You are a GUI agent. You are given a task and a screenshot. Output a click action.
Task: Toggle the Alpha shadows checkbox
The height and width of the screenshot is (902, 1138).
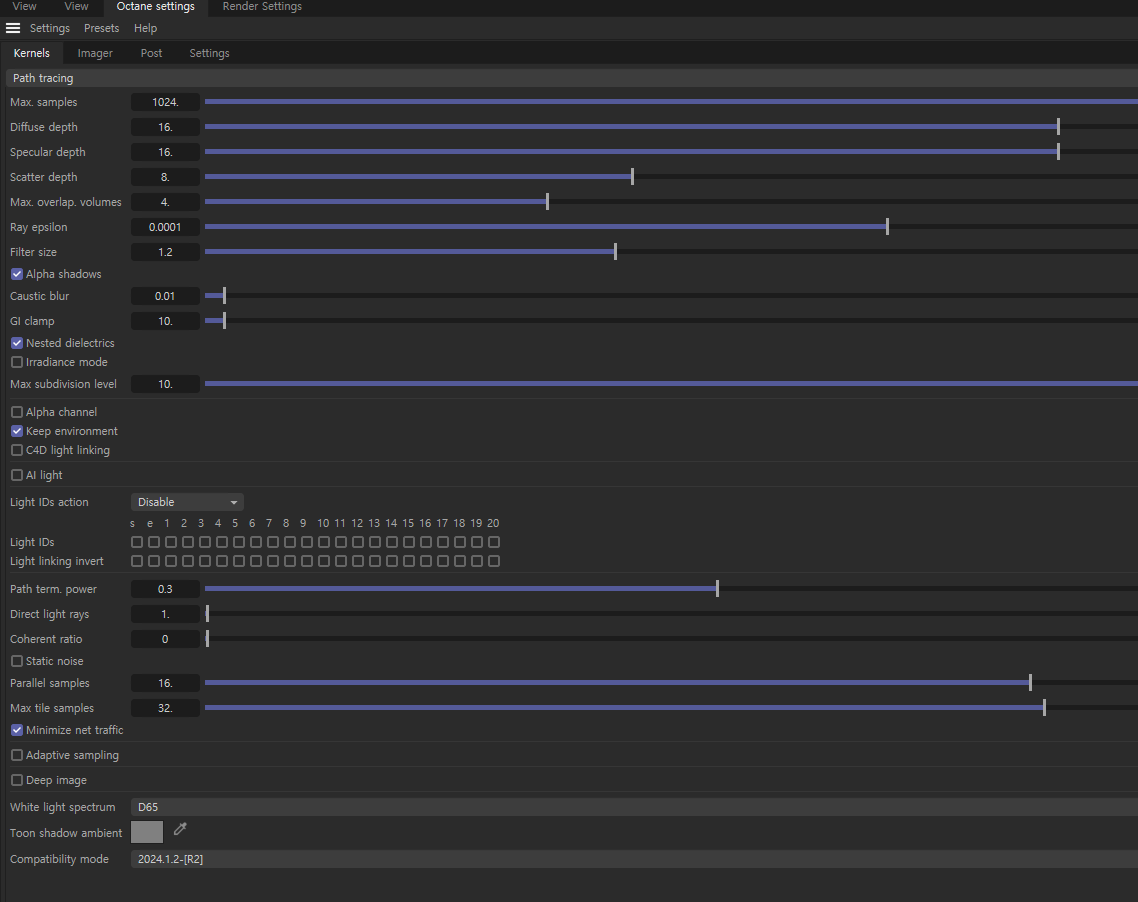tap(17, 274)
